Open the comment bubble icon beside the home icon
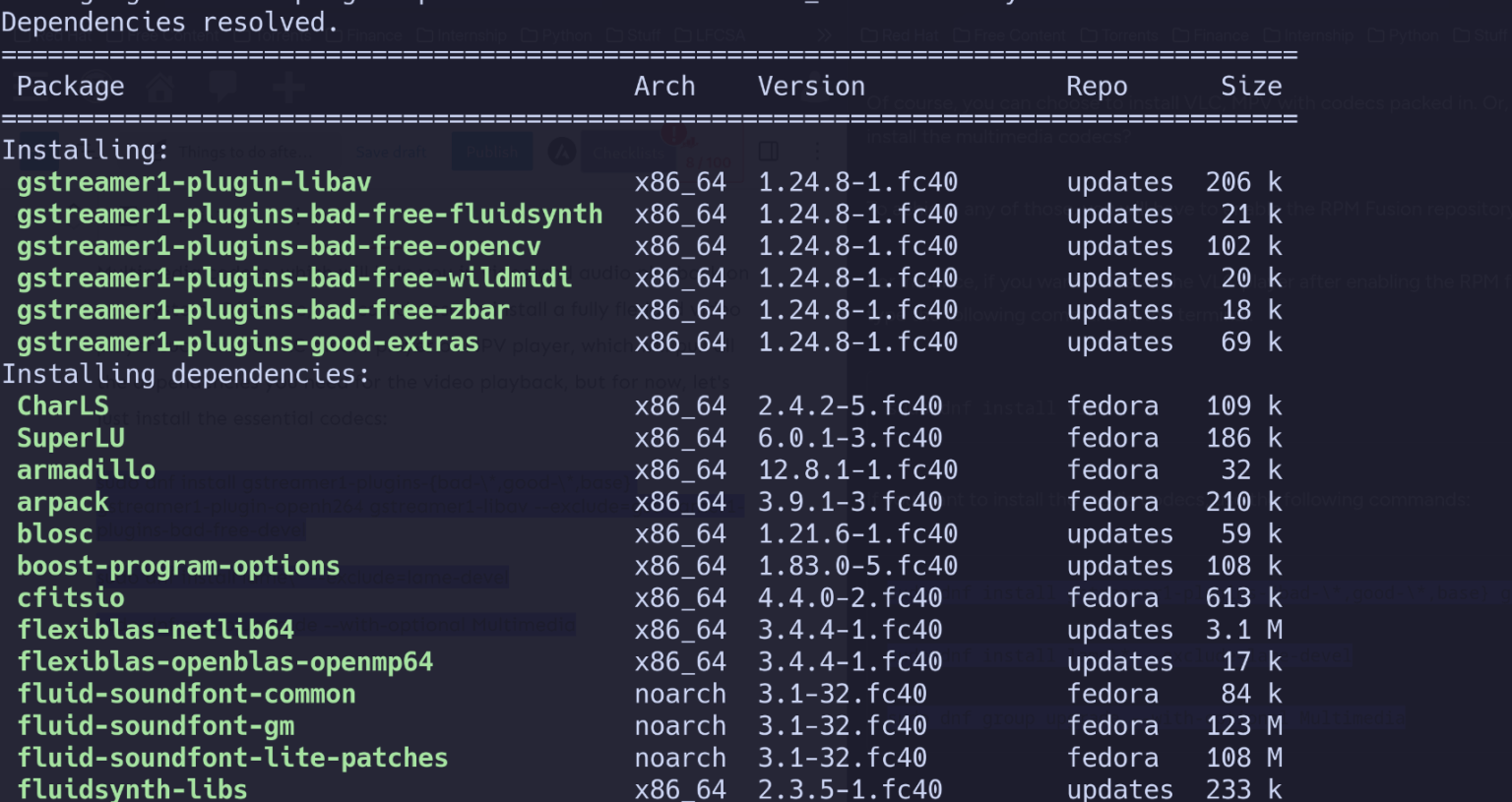 coord(224,87)
